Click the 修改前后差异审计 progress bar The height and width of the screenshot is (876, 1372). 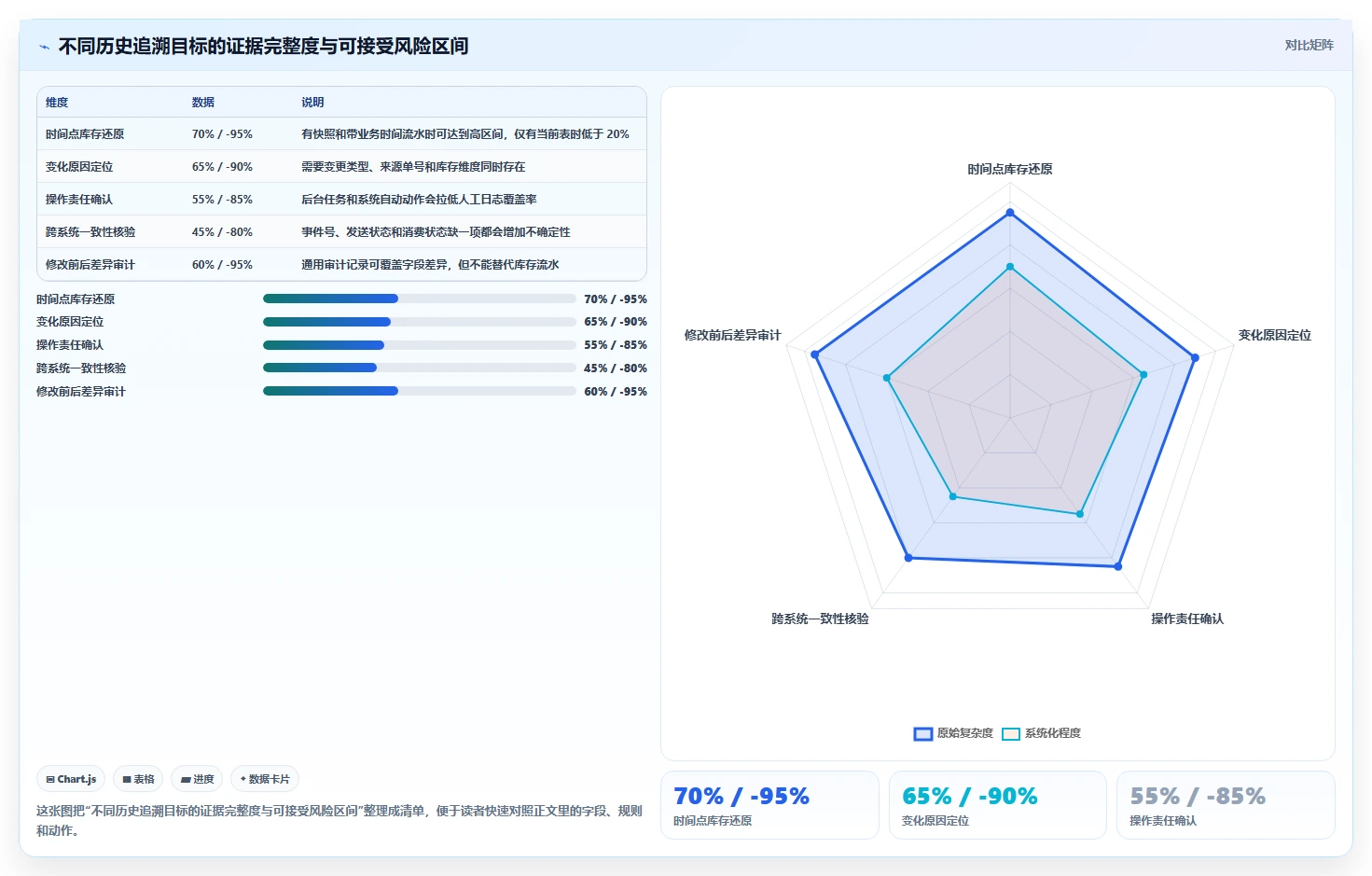point(419,391)
